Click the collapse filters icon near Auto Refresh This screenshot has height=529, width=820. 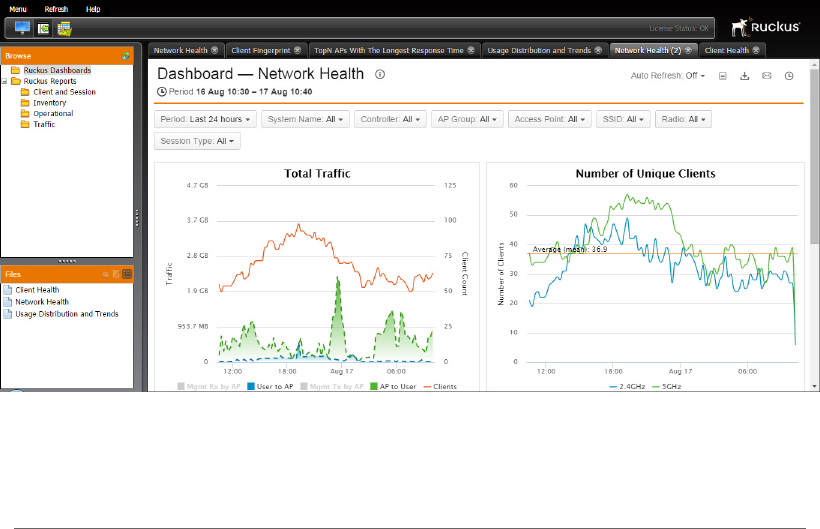(x=723, y=76)
